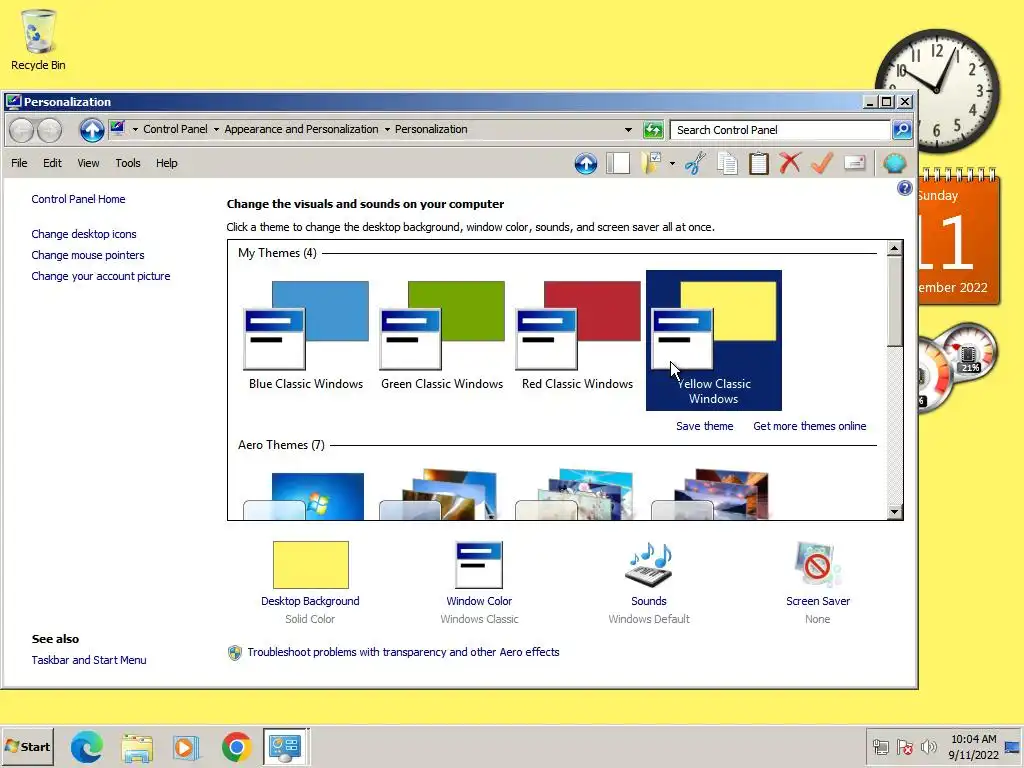Click the Paste clipboard icon

tap(758, 163)
